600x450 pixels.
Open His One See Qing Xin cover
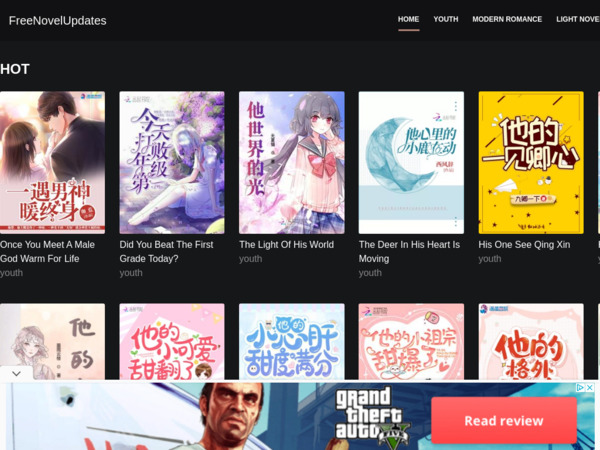click(x=530, y=162)
